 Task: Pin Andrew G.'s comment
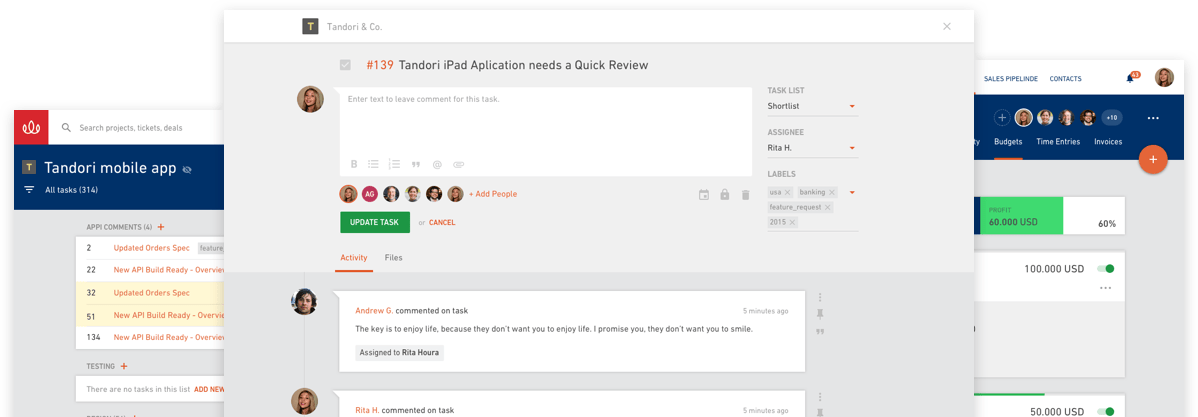[x=820, y=314]
